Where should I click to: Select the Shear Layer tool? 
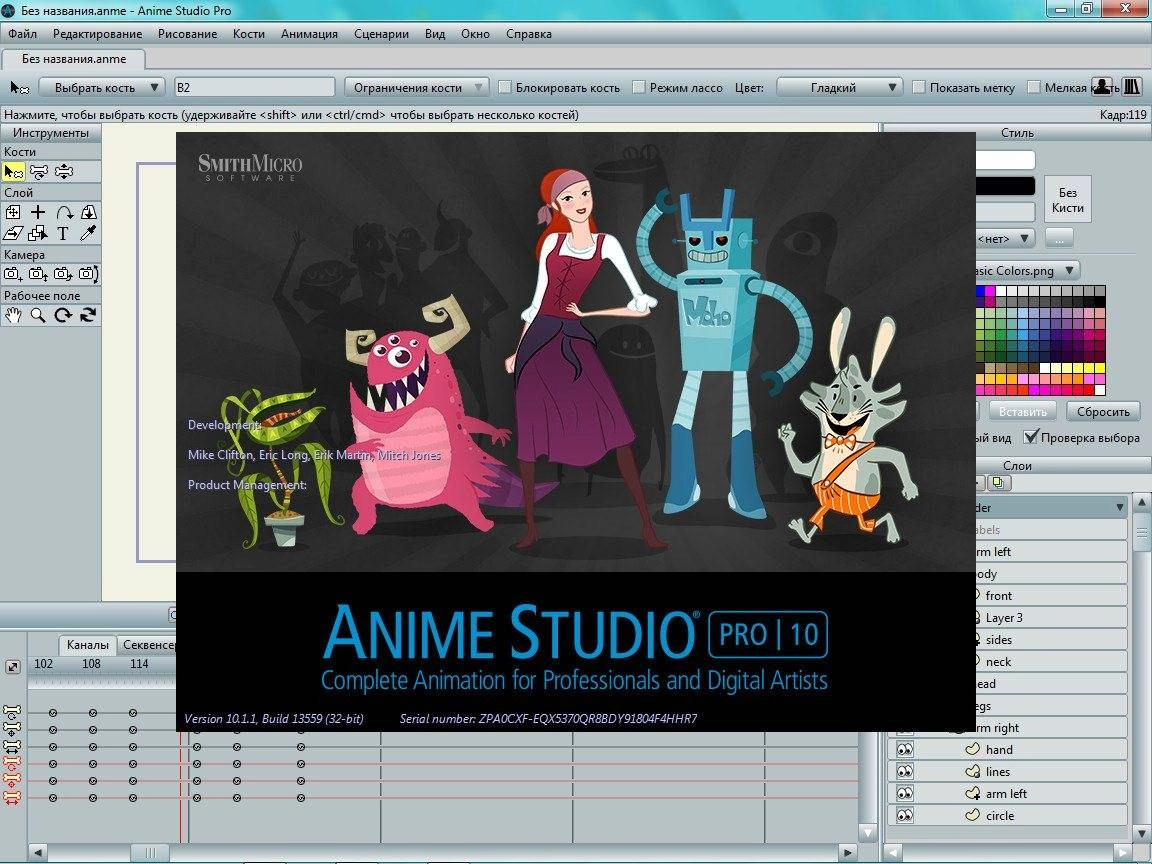pyautogui.click(x=13, y=234)
